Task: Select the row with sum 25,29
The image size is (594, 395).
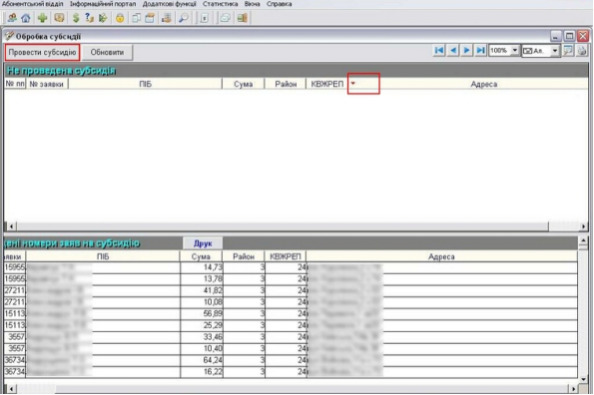Action: tap(291, 325)
